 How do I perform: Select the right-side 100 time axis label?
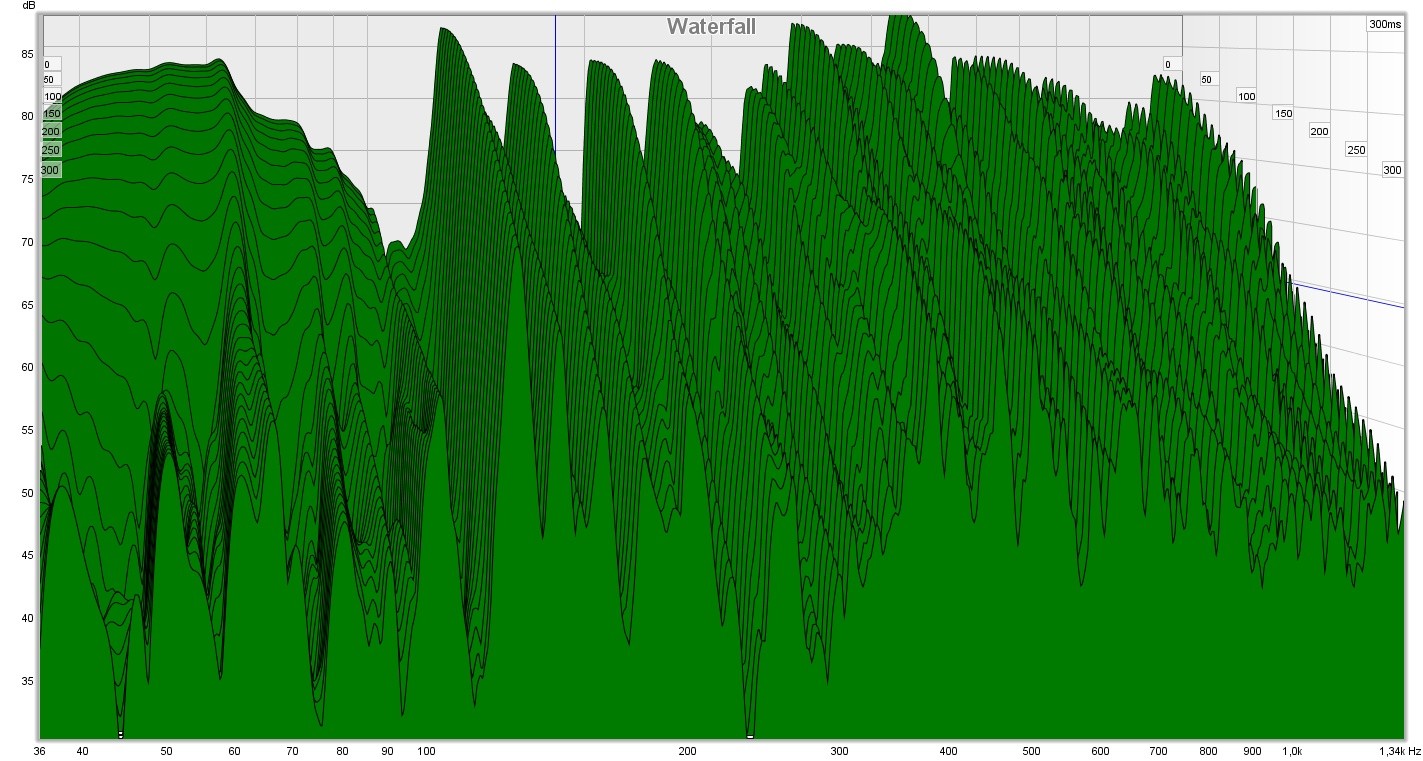1246,96
